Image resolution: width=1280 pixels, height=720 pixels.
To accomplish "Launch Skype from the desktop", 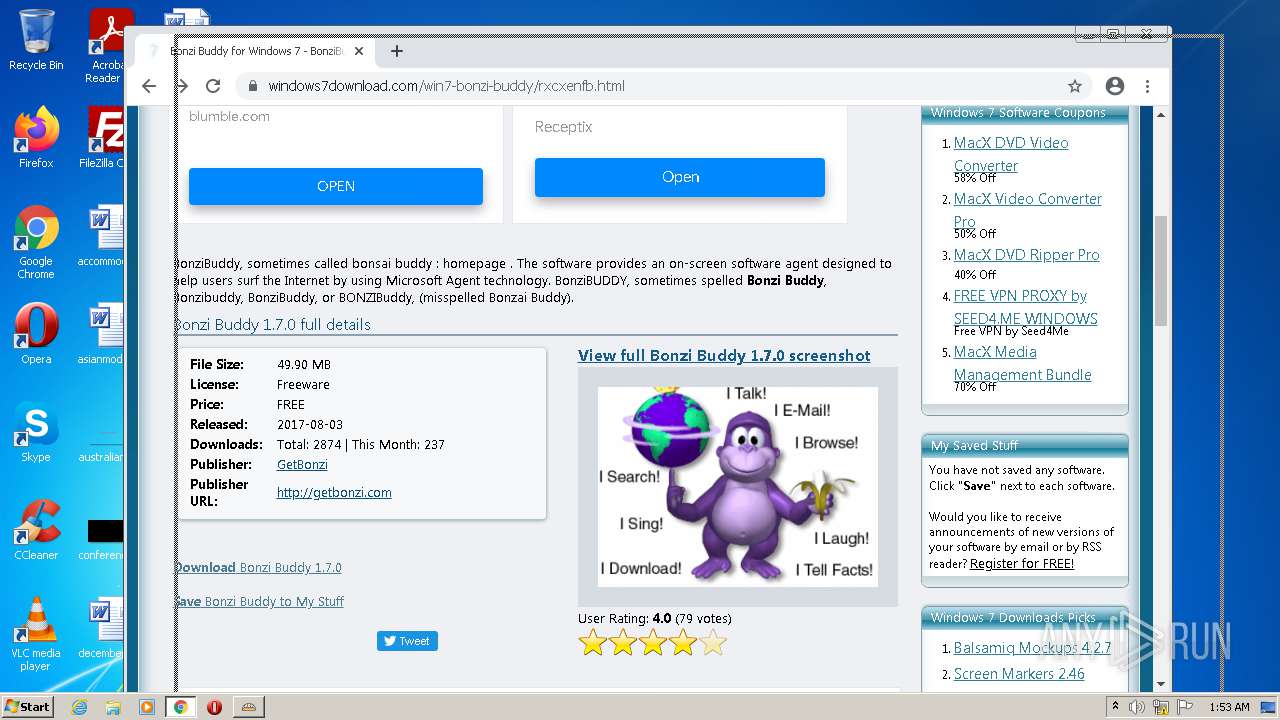I will [x=36, y=432].
